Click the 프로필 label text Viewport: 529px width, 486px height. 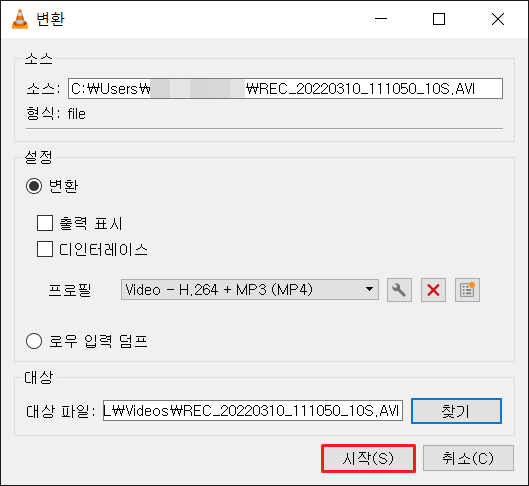pos(70,290)
